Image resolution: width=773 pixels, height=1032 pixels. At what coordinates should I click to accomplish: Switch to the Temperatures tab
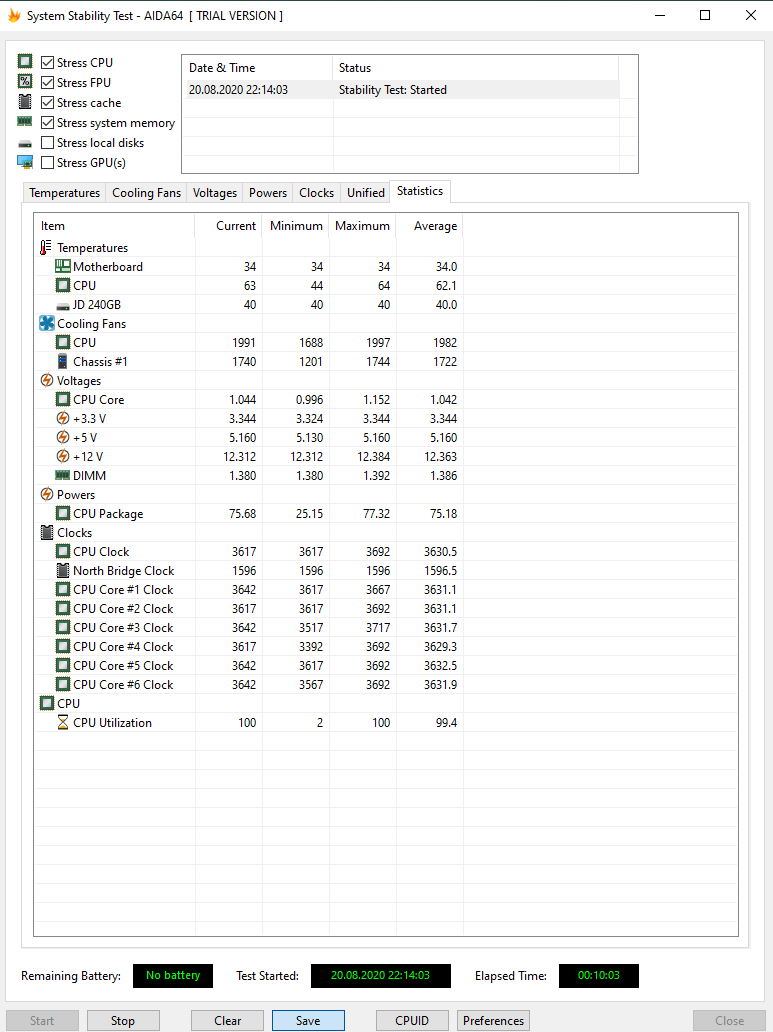point(65,193)
